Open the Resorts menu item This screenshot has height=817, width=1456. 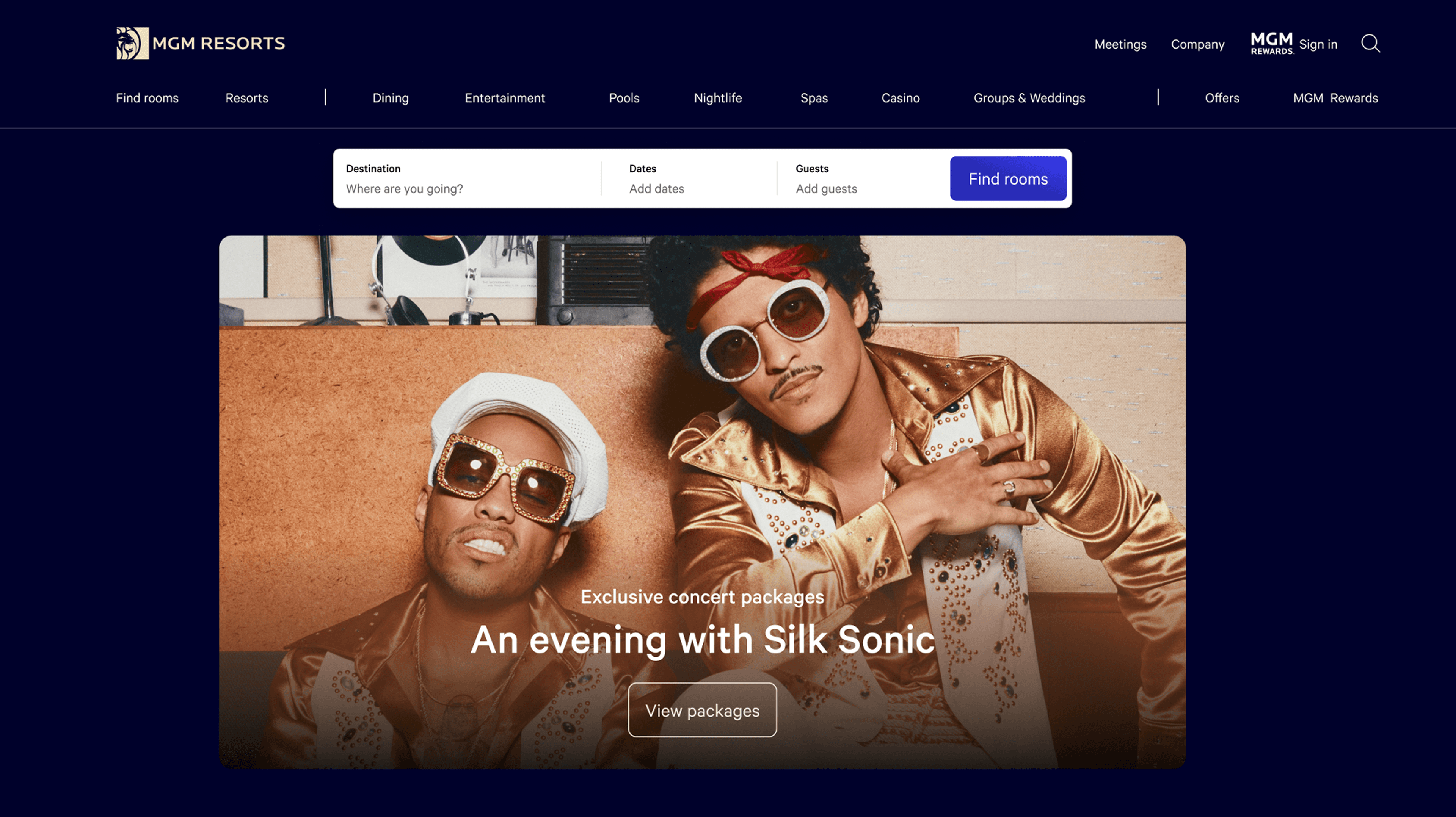click(x=246, y=98)
